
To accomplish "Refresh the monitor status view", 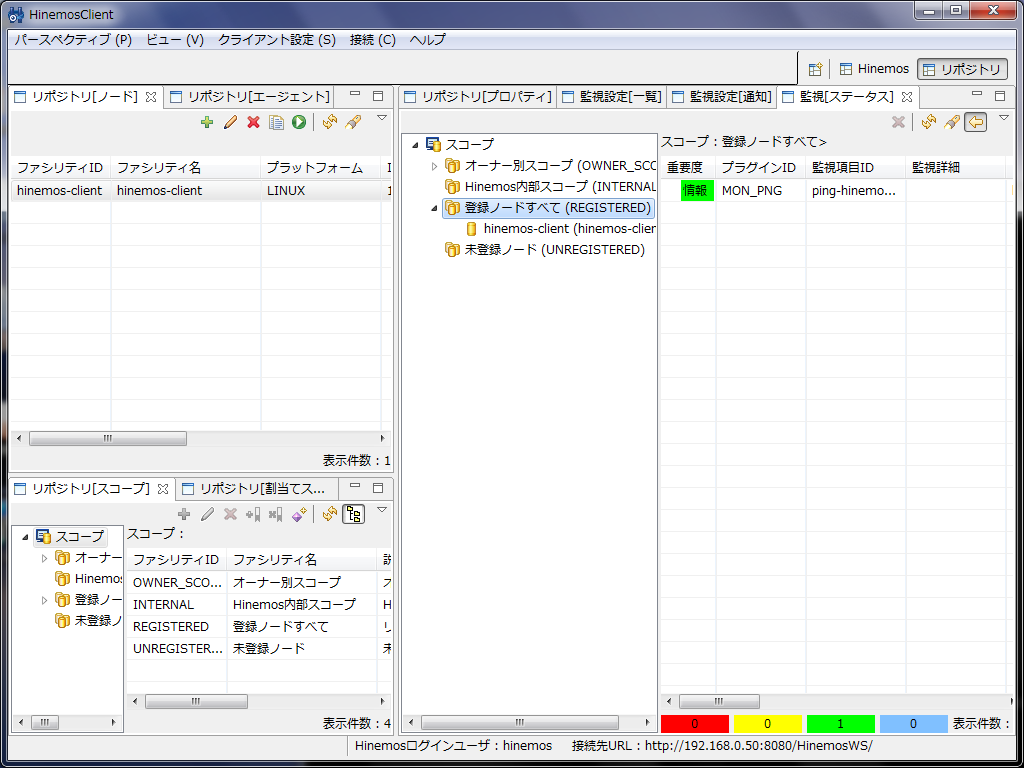I will click(929, 122).
